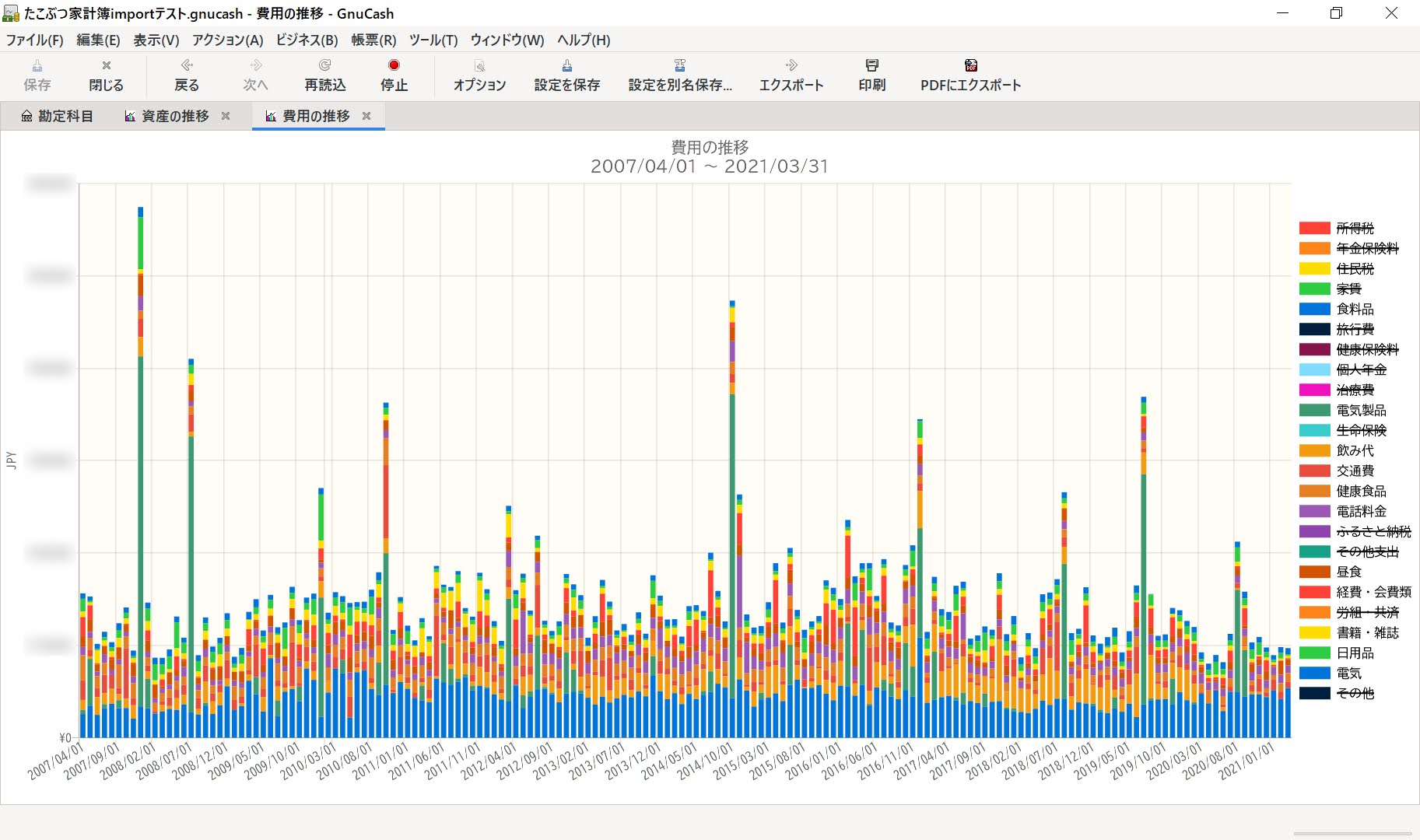Click the date range 2007/04/01 ~ 2021/03/31

tap(710, 166)
